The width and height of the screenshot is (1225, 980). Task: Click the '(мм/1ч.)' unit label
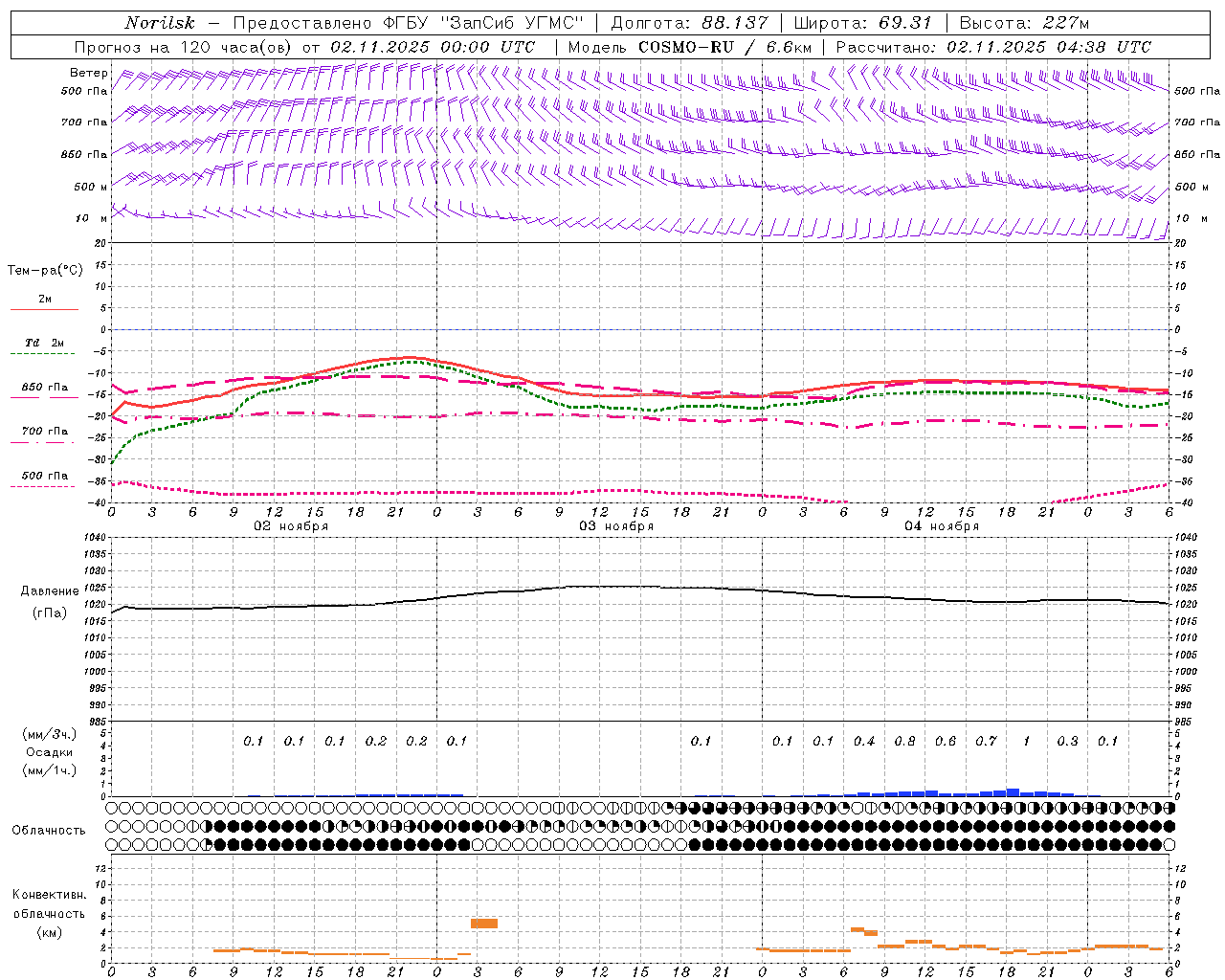[50, 770]
